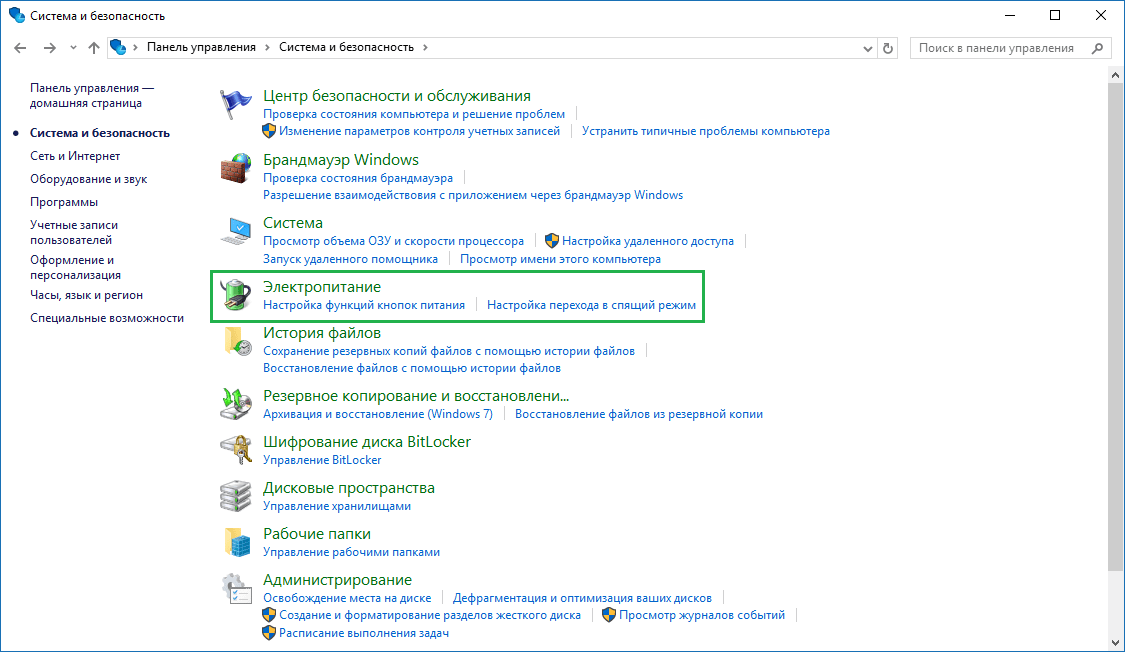The image size is (1125, 652).
Task: Expand the address bar history dropdown
Action: point(867,48)
